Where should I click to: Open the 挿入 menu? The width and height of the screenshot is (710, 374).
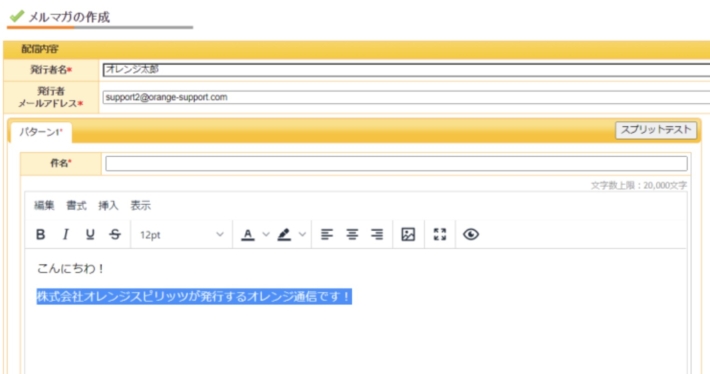click(x=108, y=206)
